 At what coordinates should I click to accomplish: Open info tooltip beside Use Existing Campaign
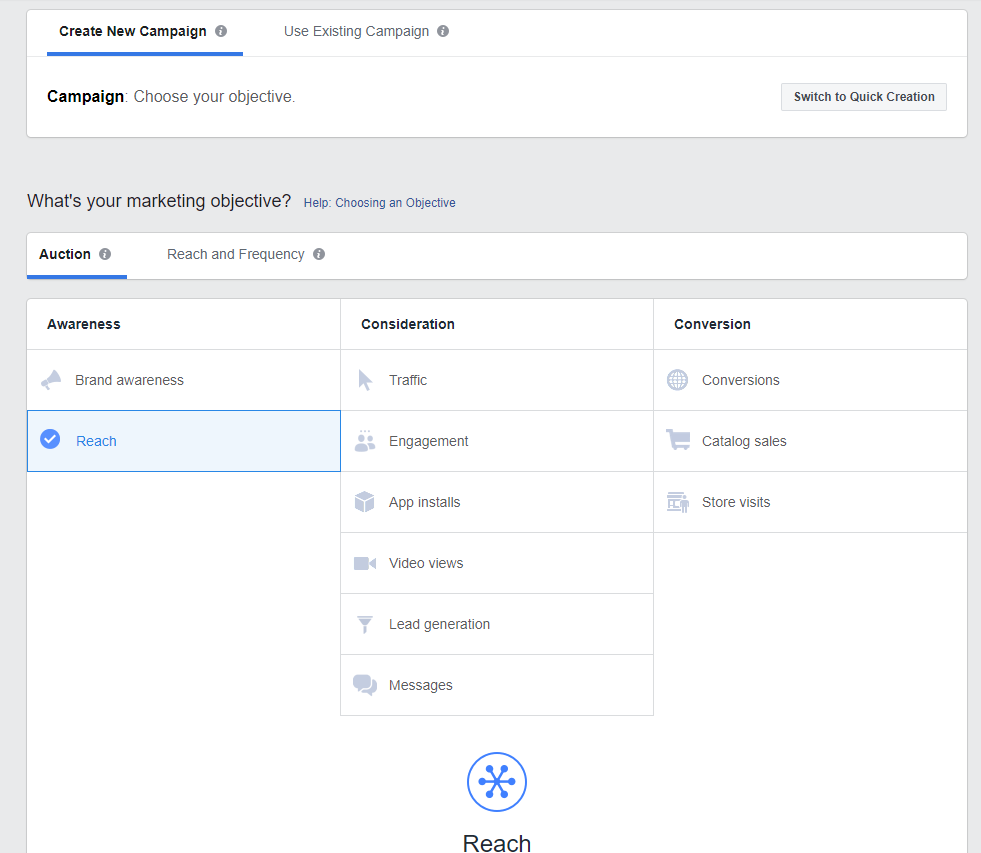[443, 31]
